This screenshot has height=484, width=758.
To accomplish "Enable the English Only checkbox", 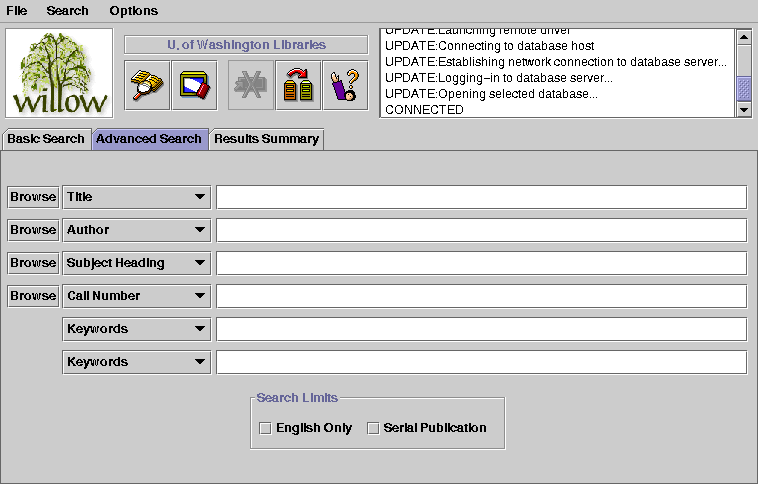I will click(x=266, y=428).
